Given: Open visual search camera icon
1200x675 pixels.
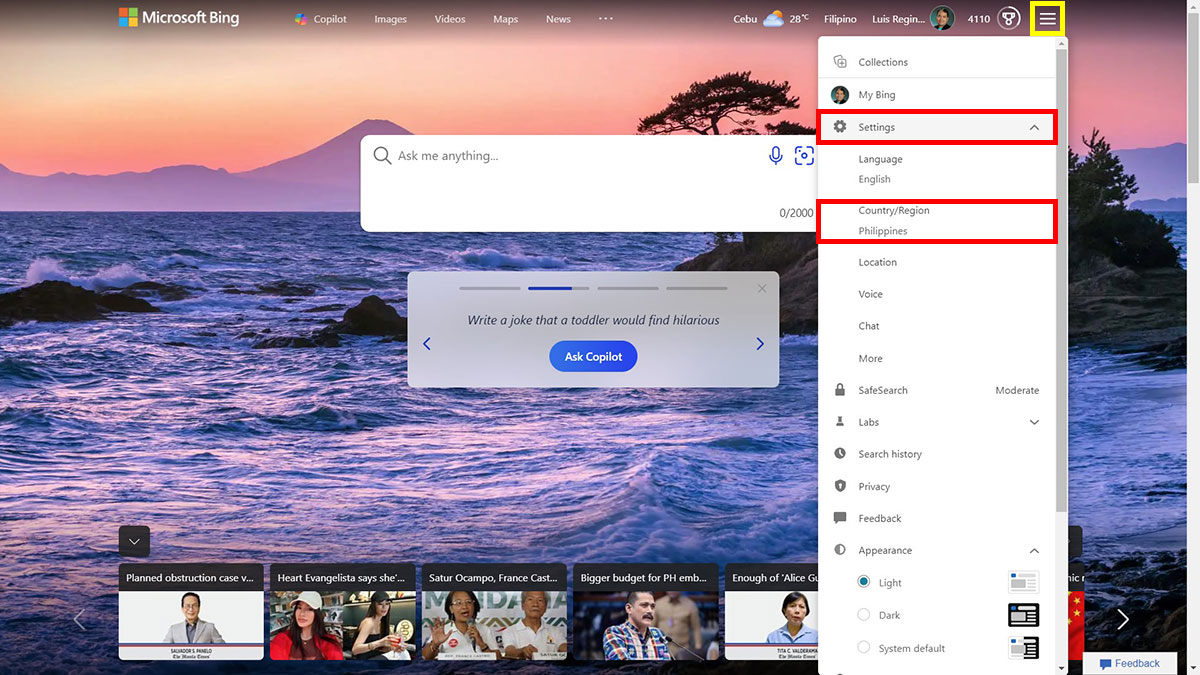Looking at the screenshot, I should tap(804, 155).
